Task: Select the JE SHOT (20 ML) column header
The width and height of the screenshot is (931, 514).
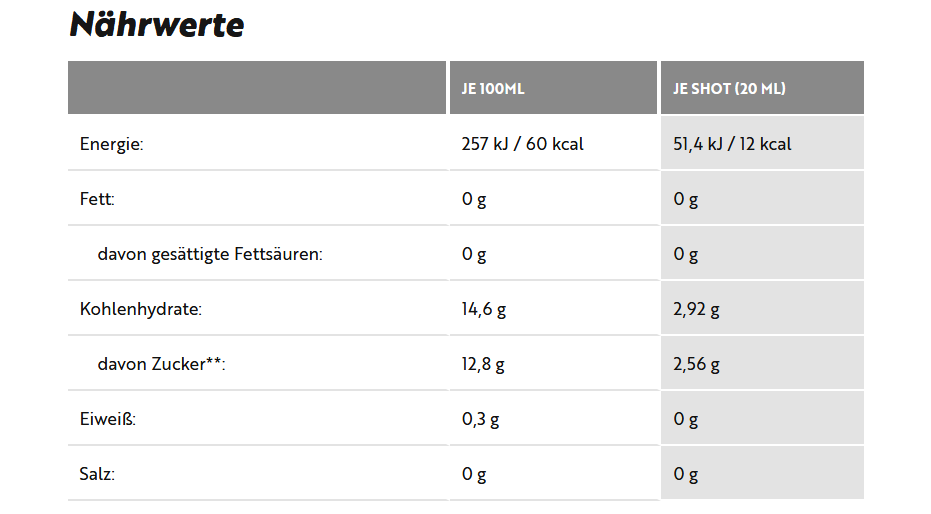Action: [729, 89]
